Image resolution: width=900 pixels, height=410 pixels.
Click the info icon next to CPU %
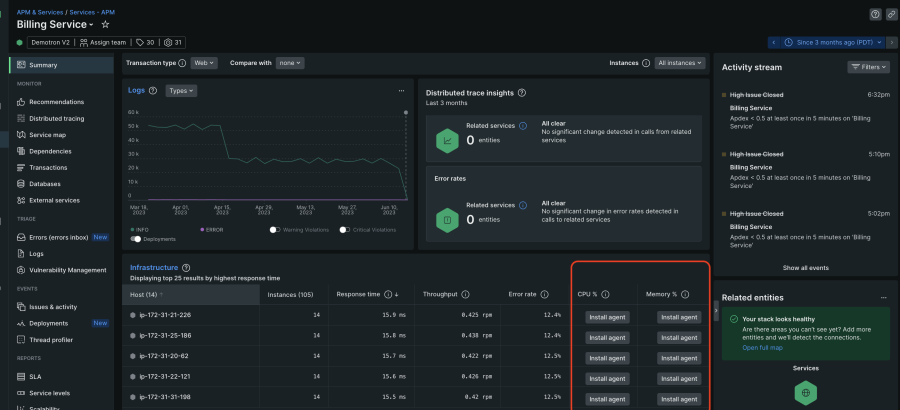[606, 295]
